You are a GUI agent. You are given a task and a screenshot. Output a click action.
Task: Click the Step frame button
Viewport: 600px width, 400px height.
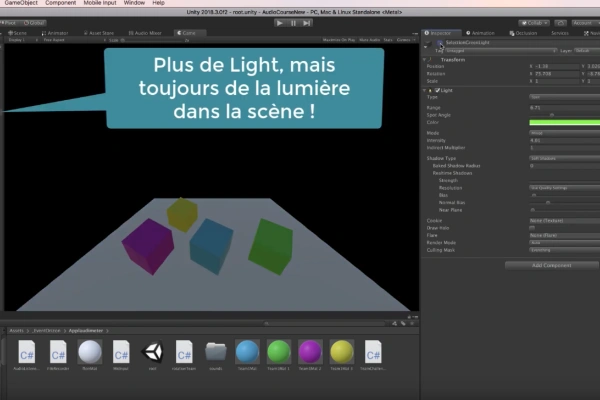tap(307, 22)
